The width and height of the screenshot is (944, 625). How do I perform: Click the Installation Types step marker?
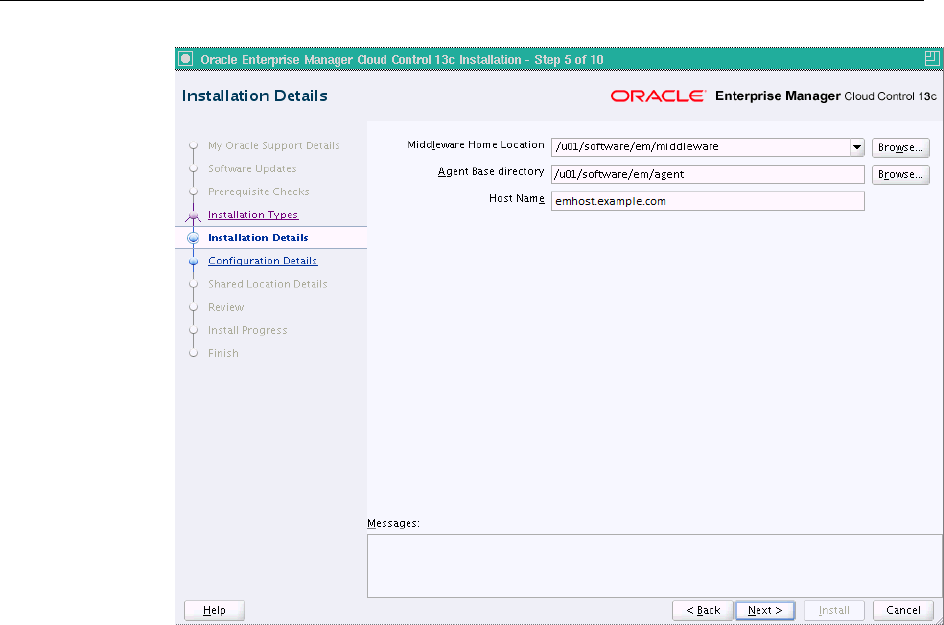[x=193, y=215]
